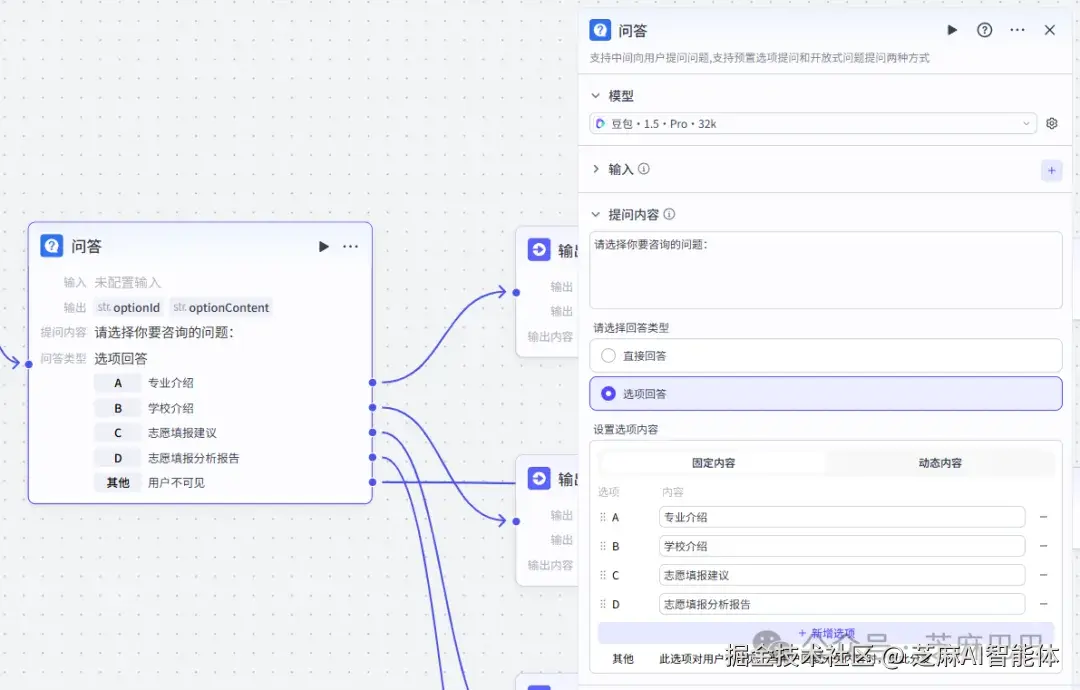Switch to the 固定内容 tab
The height and width of the screenshot is (690, 1080).
[x=713, y=463]
